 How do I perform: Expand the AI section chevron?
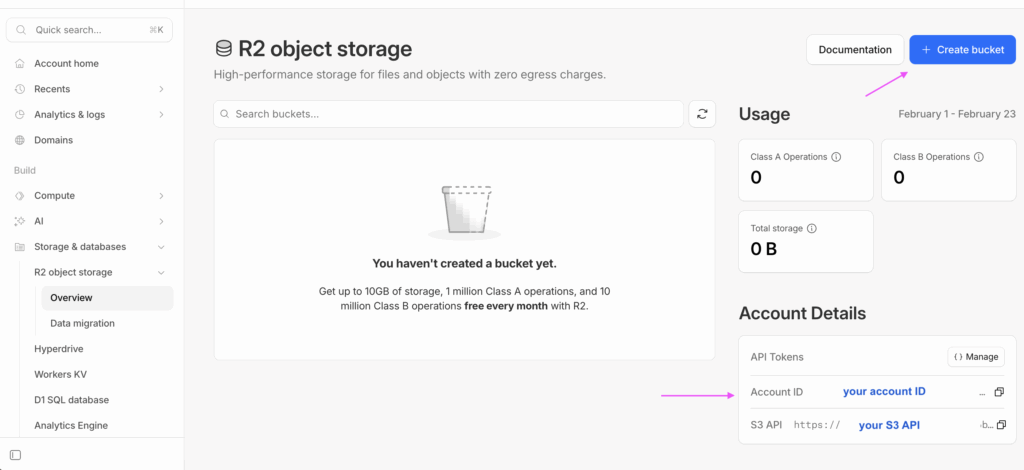[161, 221]
